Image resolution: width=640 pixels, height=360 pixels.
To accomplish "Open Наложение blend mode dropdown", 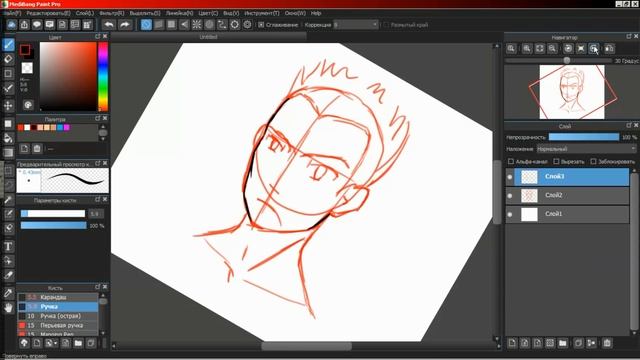I will click(x=586, y=149).
